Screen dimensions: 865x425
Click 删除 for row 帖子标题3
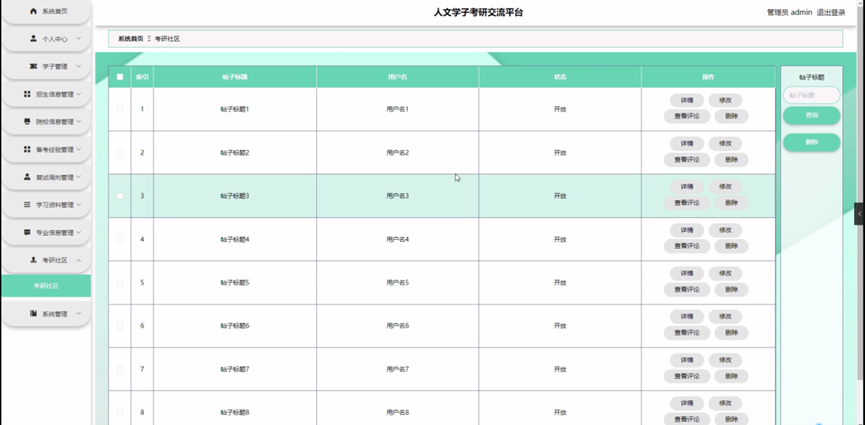(x=731, y=203)
